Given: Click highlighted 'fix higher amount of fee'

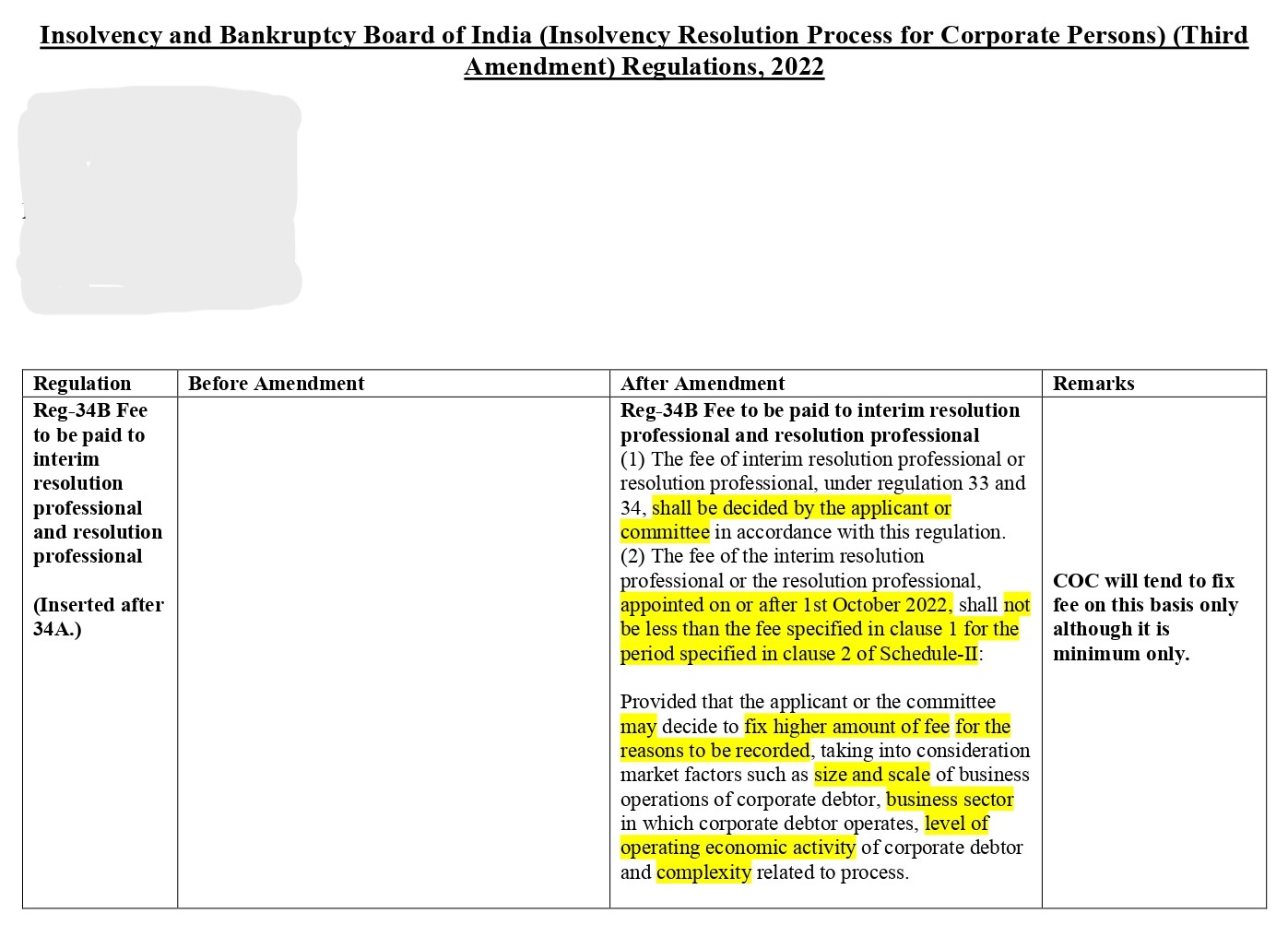Looking at the screenshot, I should click(846, 727).
